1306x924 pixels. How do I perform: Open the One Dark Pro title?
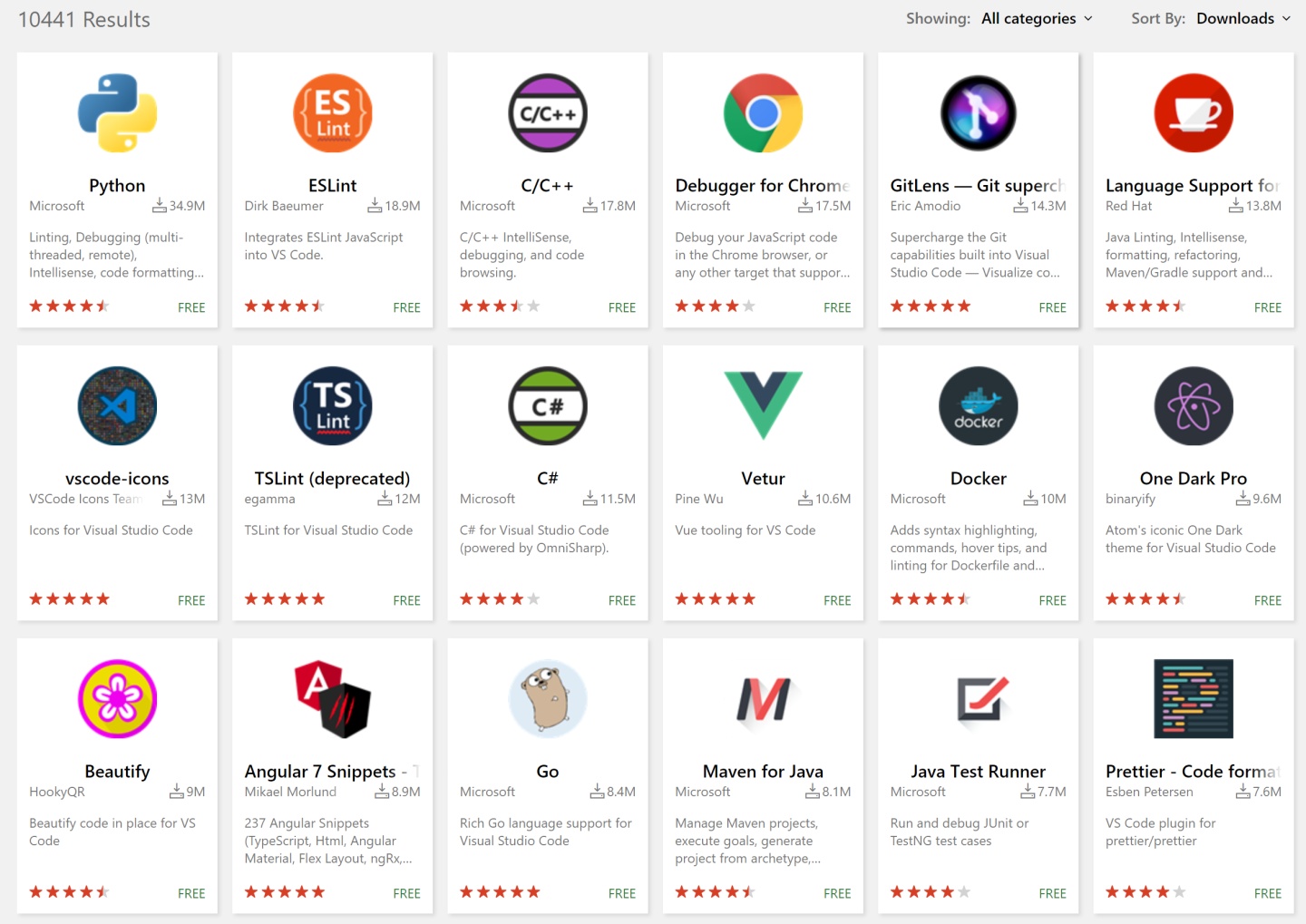[x=1194, y=479]
